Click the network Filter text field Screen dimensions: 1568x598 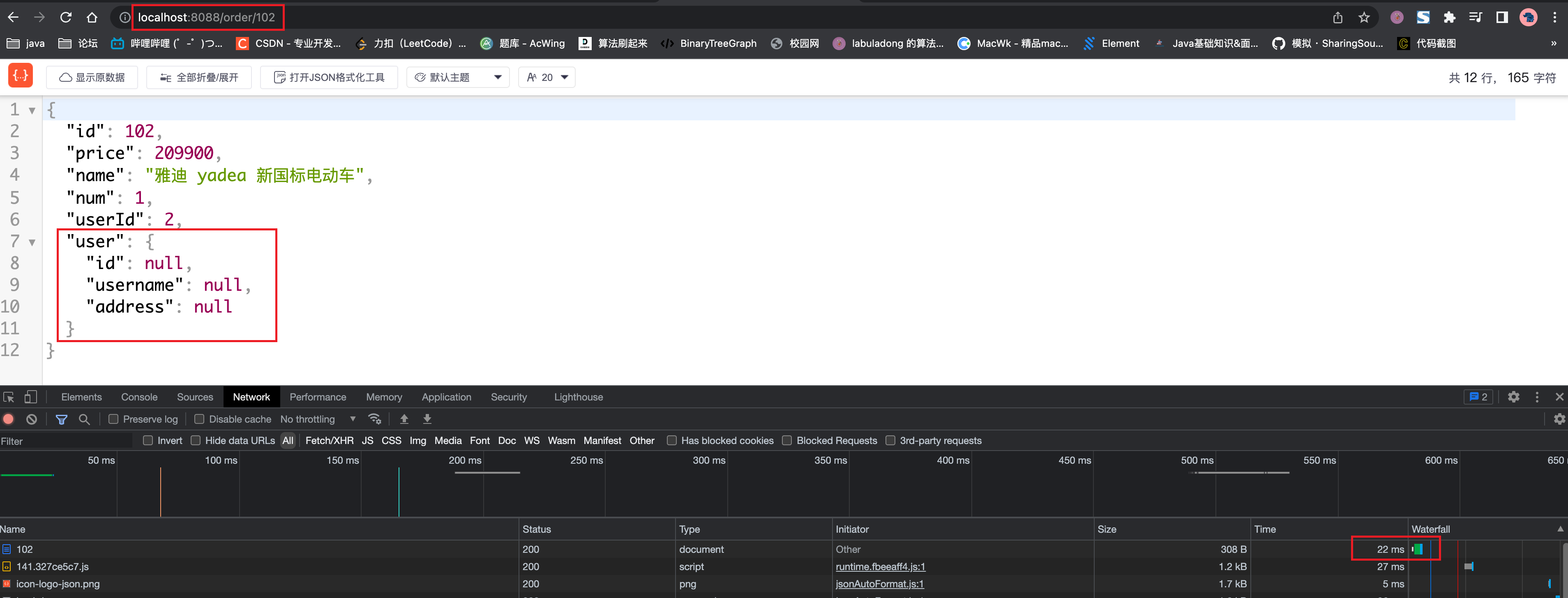pos(66,441)
